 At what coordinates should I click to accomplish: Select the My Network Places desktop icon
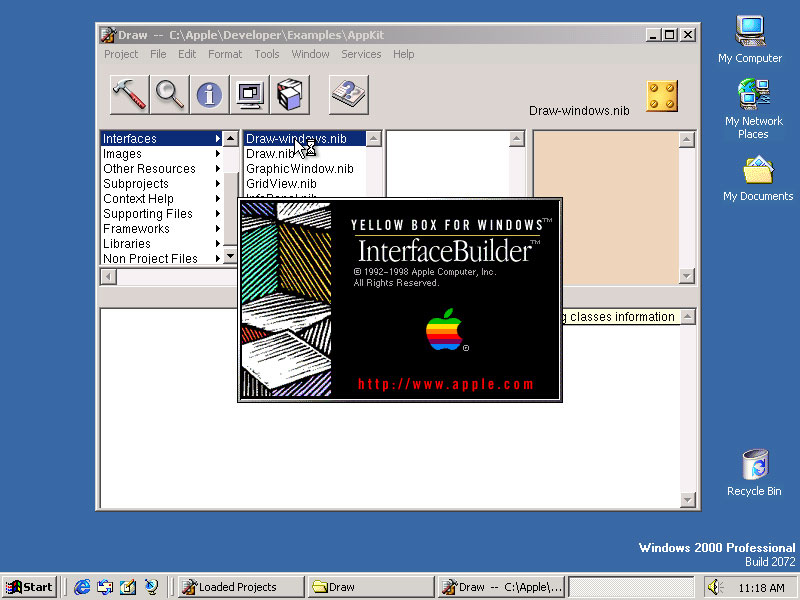[x=753, y=109]
